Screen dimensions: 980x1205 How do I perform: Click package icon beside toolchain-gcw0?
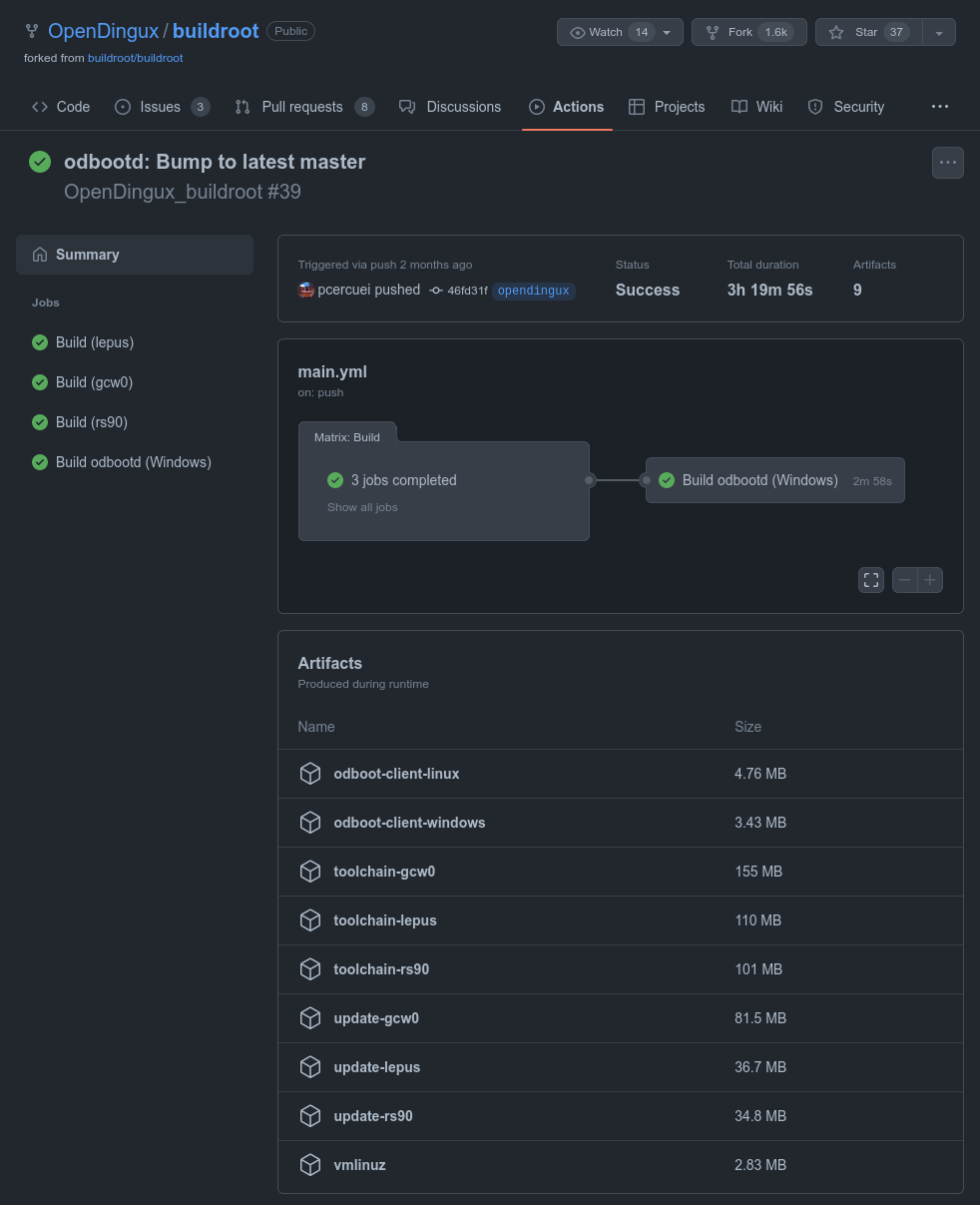point(310,872)
